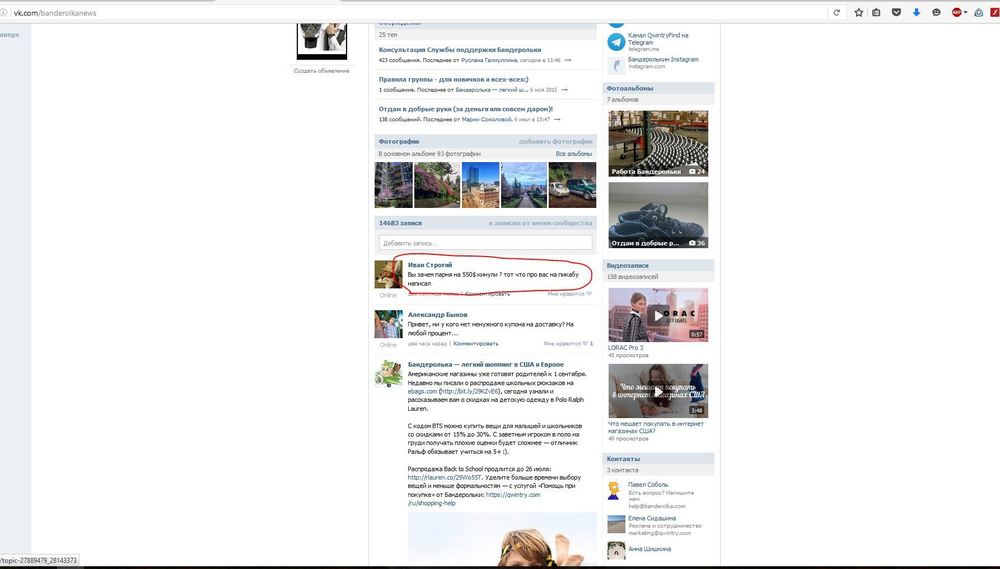Click the bookmark star icon in toolbar

(858, 12)
